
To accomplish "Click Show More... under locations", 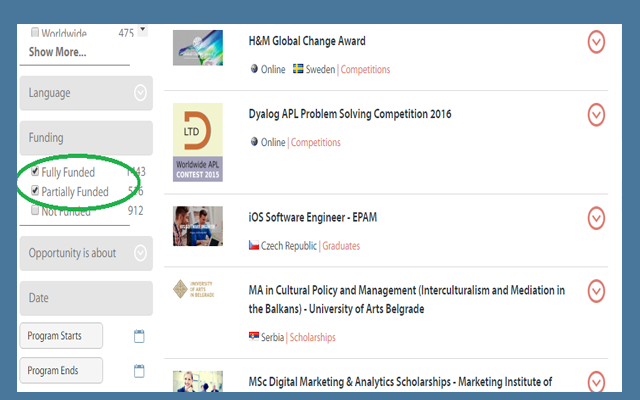I will coord(57,52).
